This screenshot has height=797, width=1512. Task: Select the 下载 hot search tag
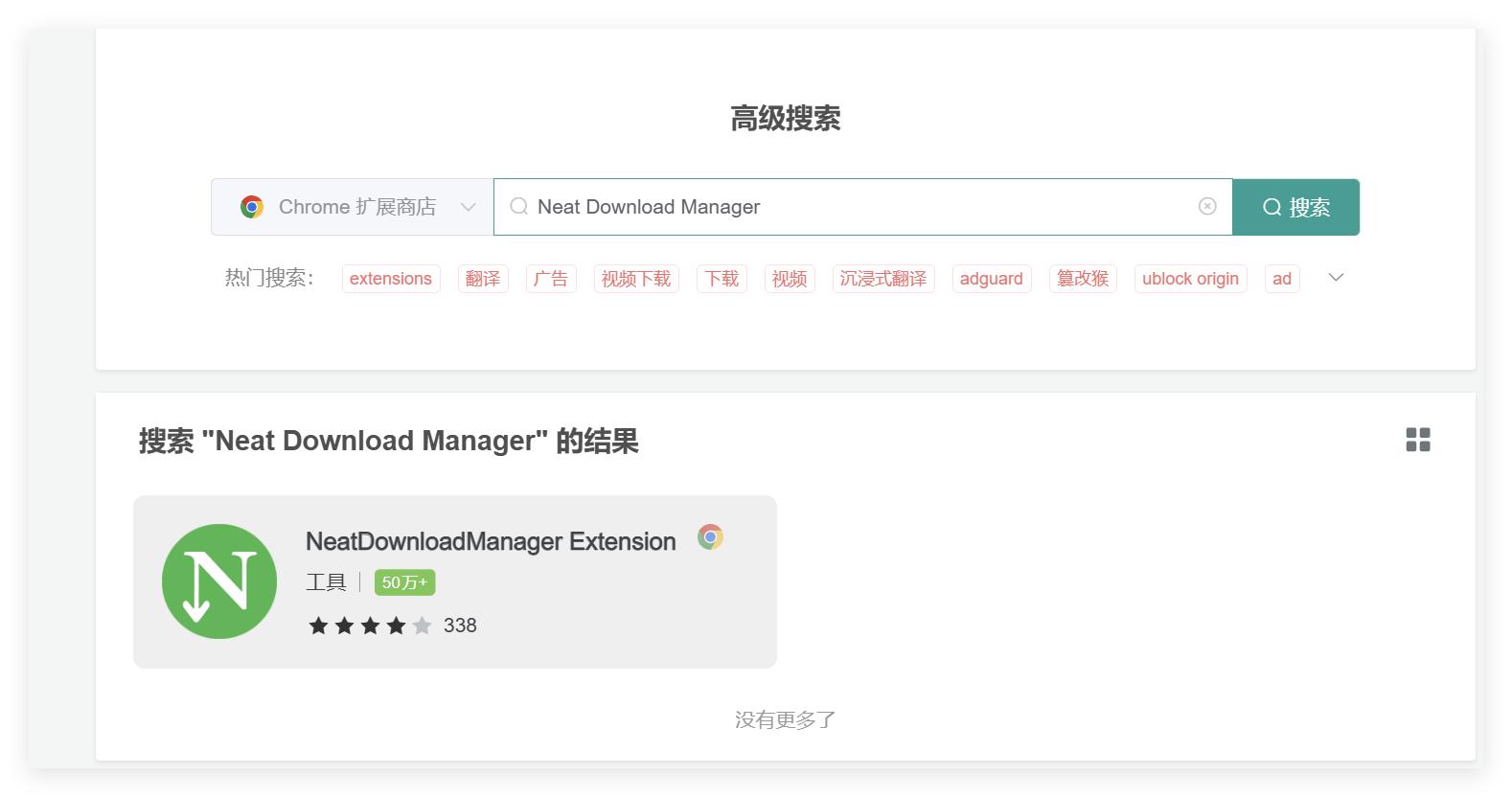click(722, 279)
